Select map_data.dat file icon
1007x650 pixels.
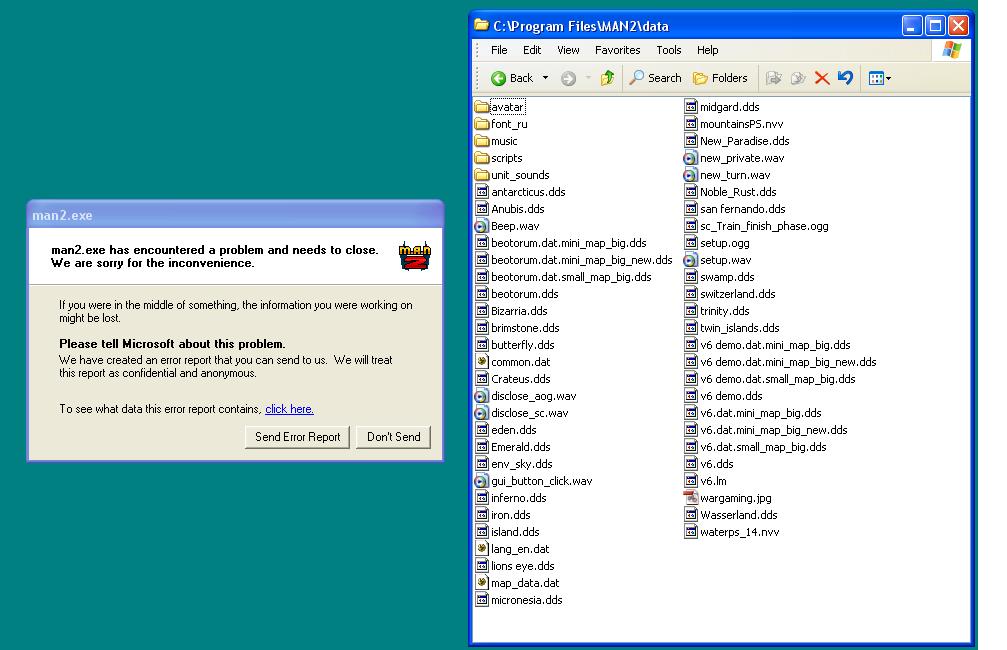[x=482, y=583]
